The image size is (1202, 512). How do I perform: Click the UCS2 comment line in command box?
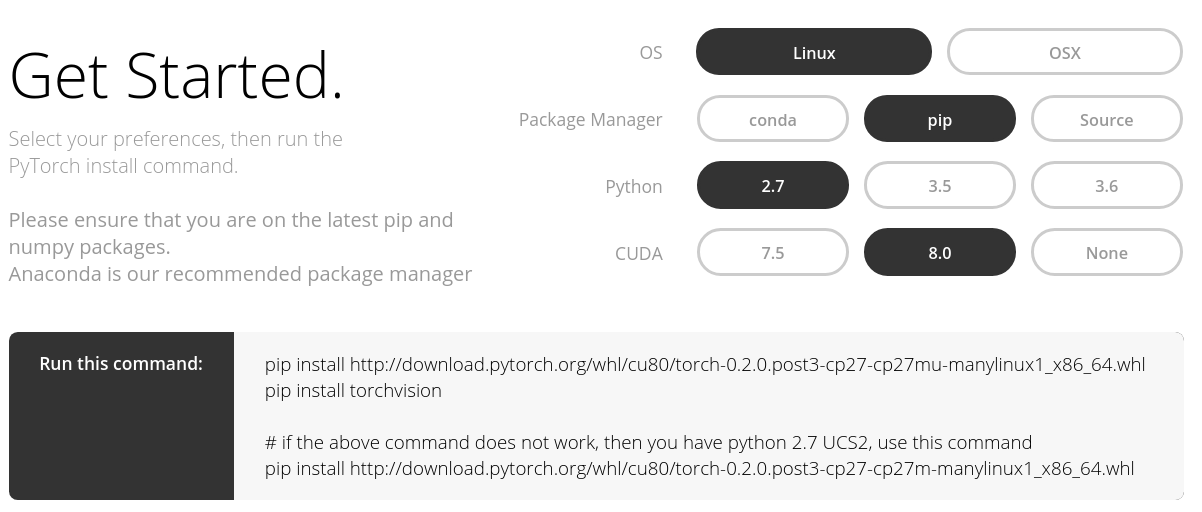click(x=648, y=442)
